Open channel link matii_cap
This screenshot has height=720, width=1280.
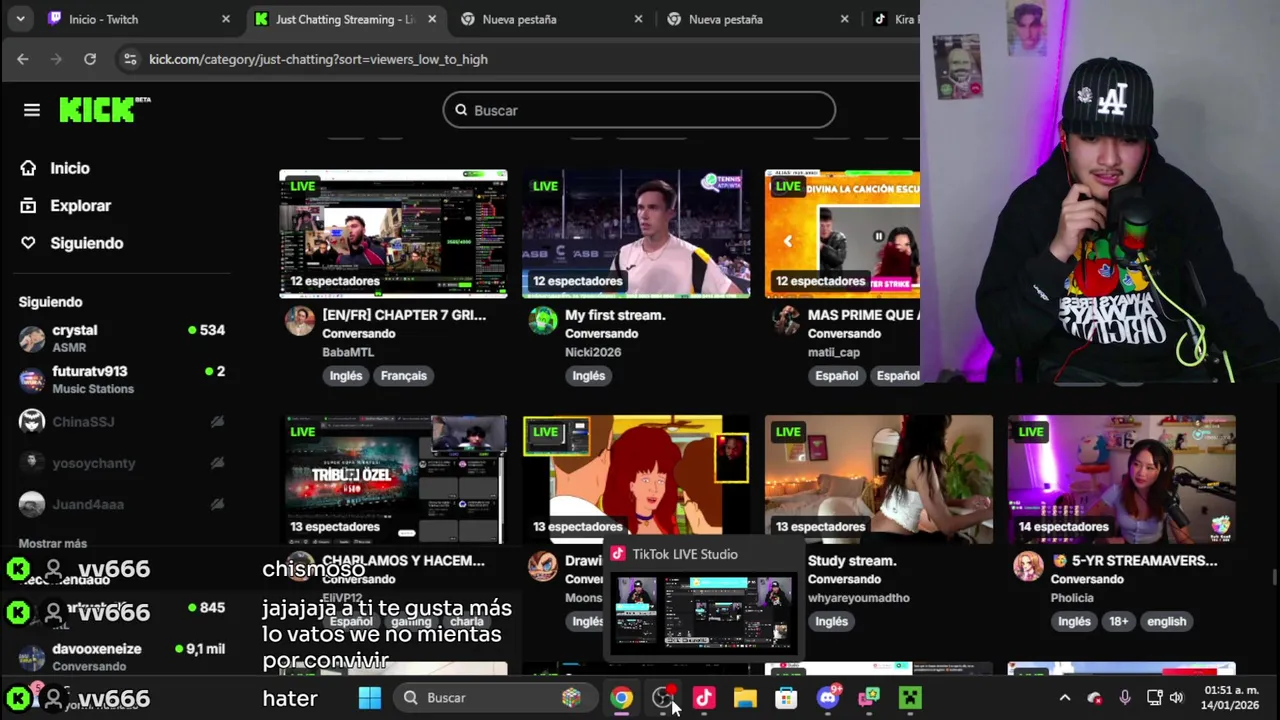click(834, 352)
